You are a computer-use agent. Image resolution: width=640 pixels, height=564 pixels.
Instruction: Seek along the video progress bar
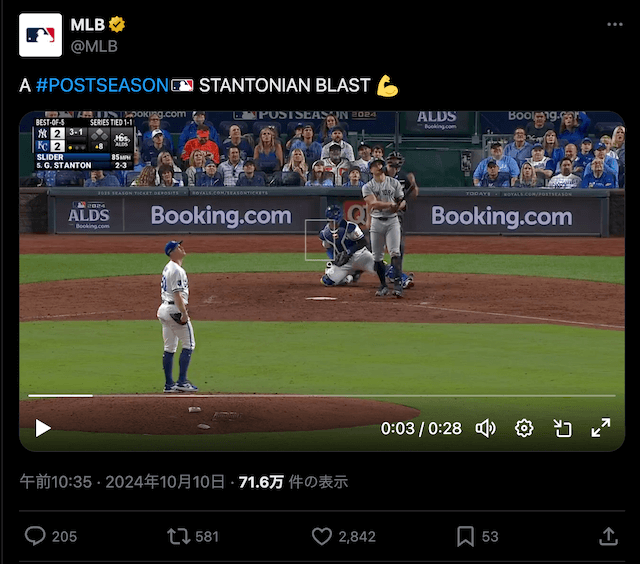[x=322, y=395]
